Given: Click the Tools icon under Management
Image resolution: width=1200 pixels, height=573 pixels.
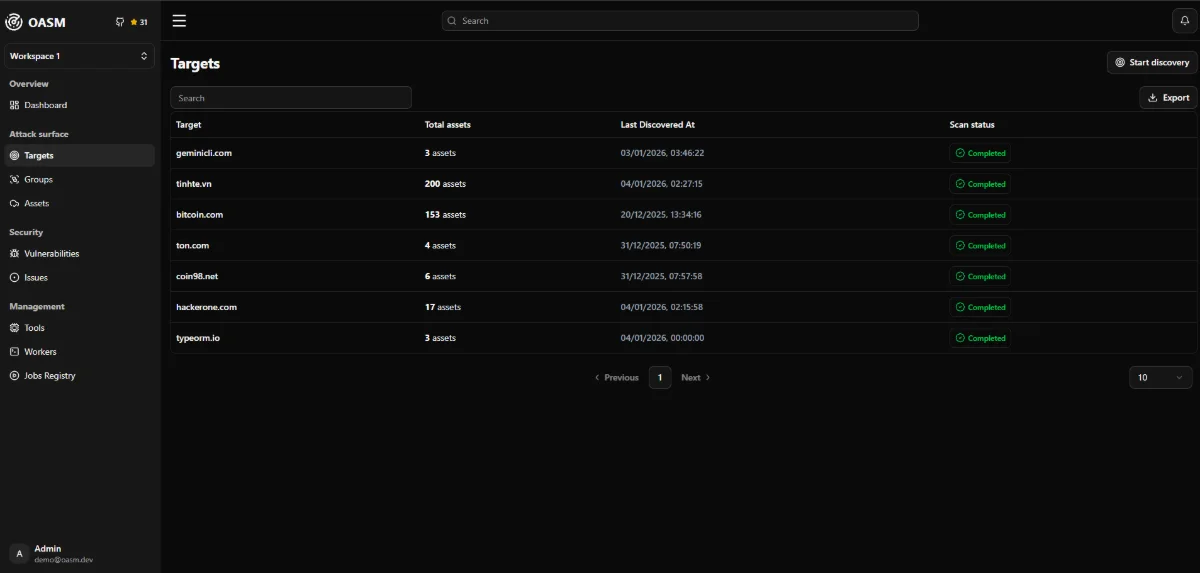Looking at the screenshot, I should click(14, 327).
